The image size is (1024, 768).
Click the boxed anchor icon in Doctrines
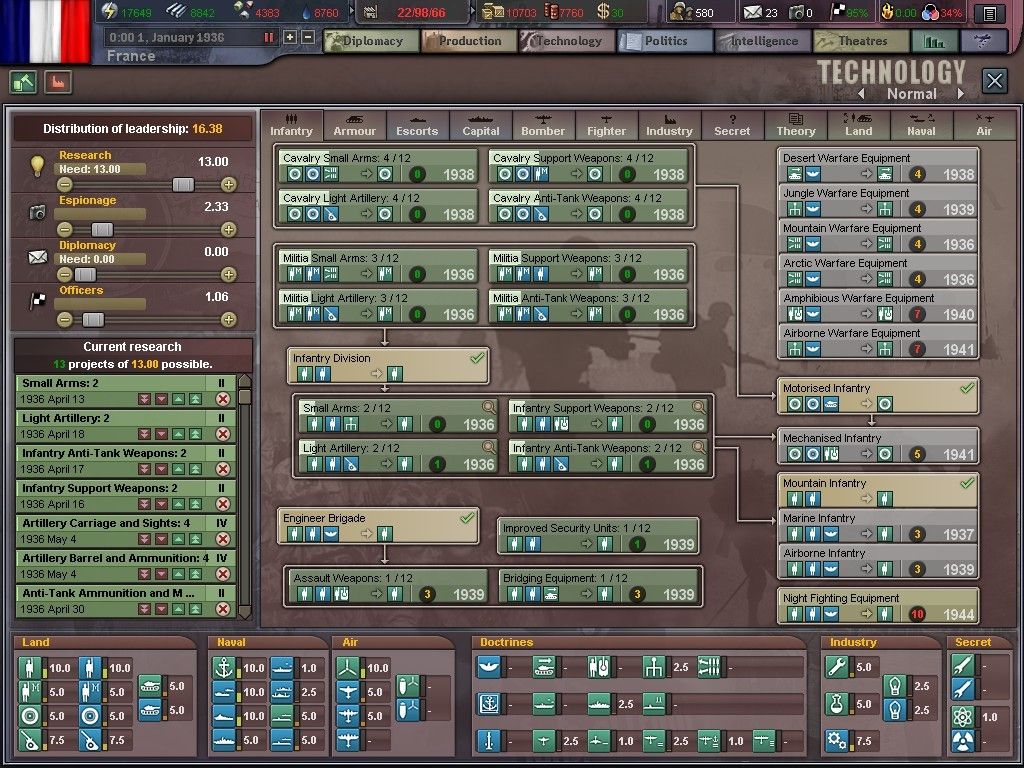488,704
